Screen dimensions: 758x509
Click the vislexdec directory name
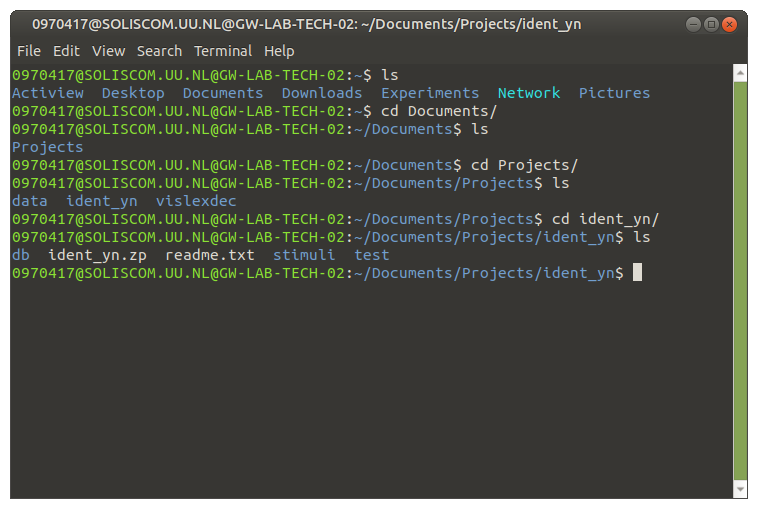[196, 201]
